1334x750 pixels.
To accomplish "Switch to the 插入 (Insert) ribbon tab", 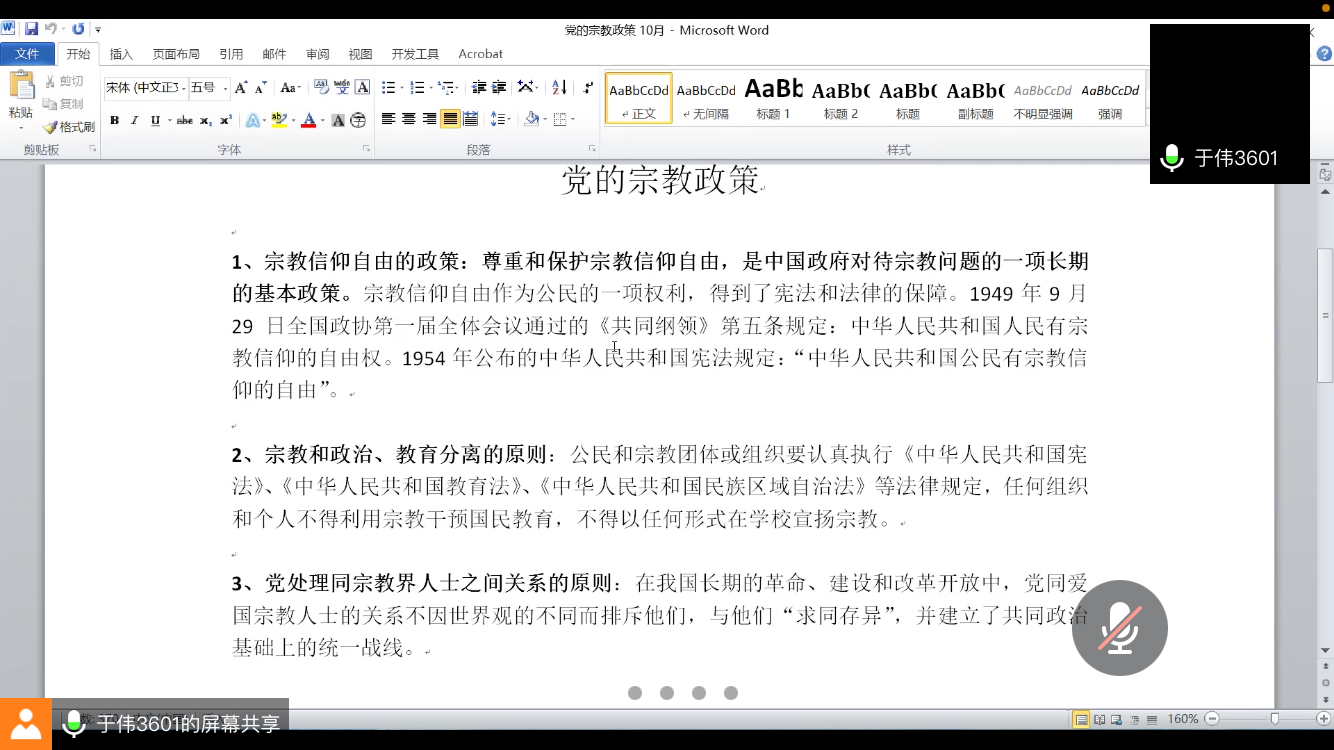I will (121, 54).
